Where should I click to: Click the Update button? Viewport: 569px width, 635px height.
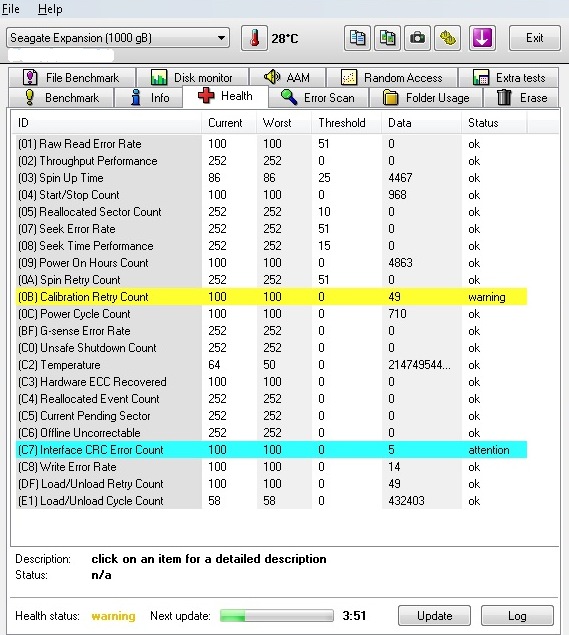click(435, 616)
